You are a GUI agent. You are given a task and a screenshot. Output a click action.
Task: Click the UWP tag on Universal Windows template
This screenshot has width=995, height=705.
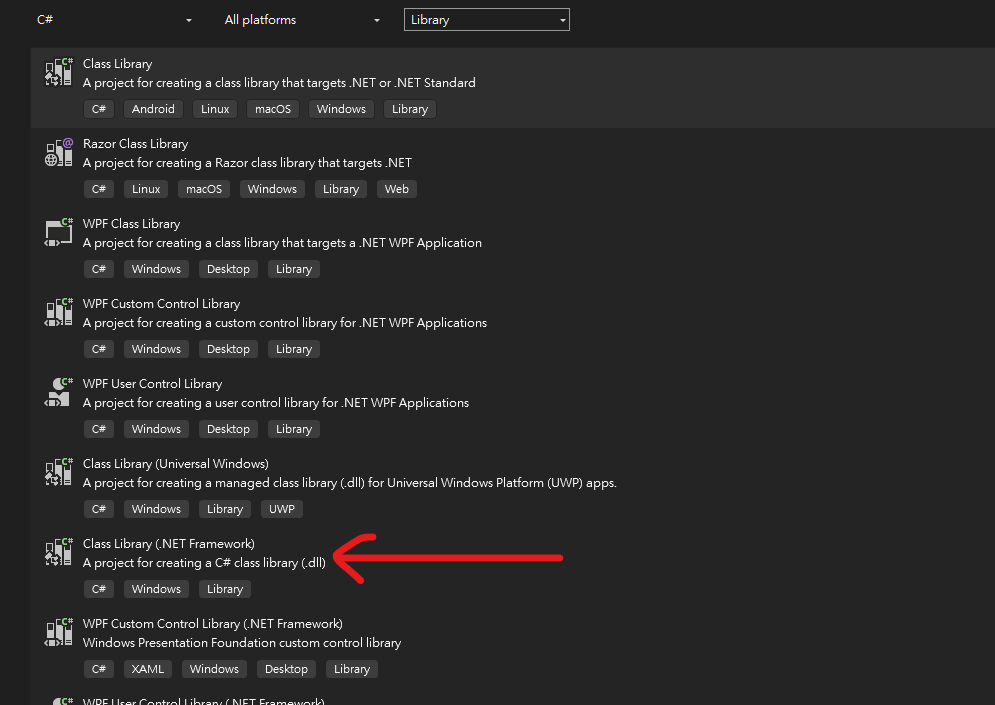pos(282,509)
